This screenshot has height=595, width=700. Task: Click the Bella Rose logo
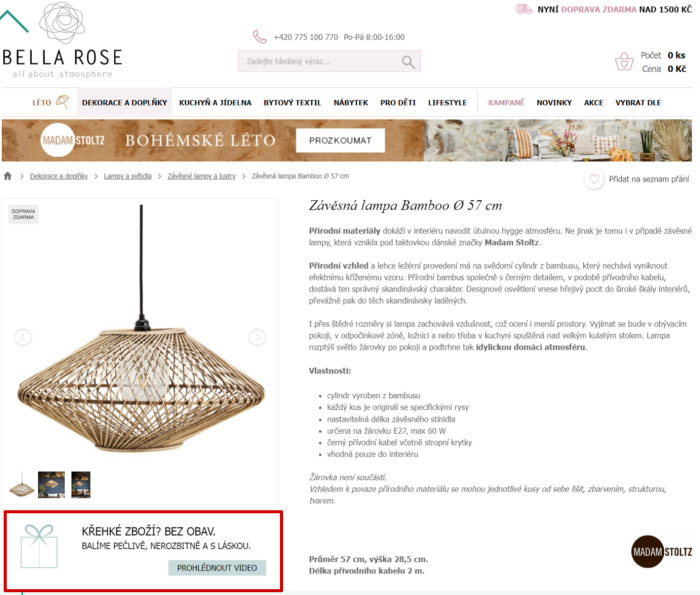click(62, 41)
